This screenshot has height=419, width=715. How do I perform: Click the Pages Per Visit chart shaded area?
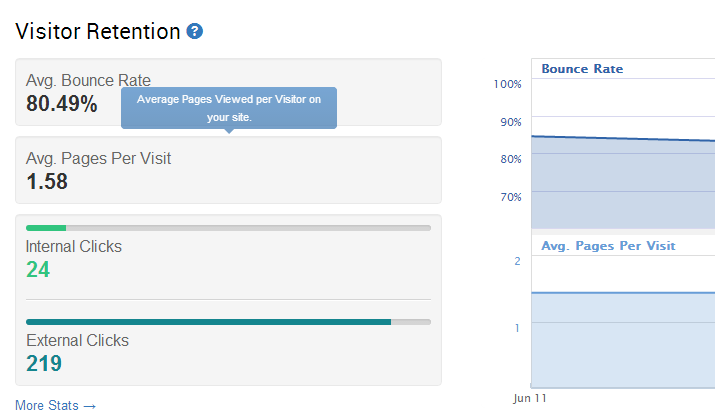pyautogui.click(x=623, y=340)
